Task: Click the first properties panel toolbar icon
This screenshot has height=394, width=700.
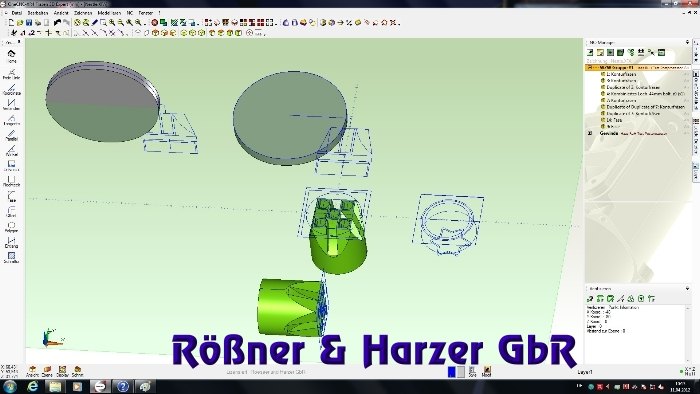Action: (x=590, y=298)
